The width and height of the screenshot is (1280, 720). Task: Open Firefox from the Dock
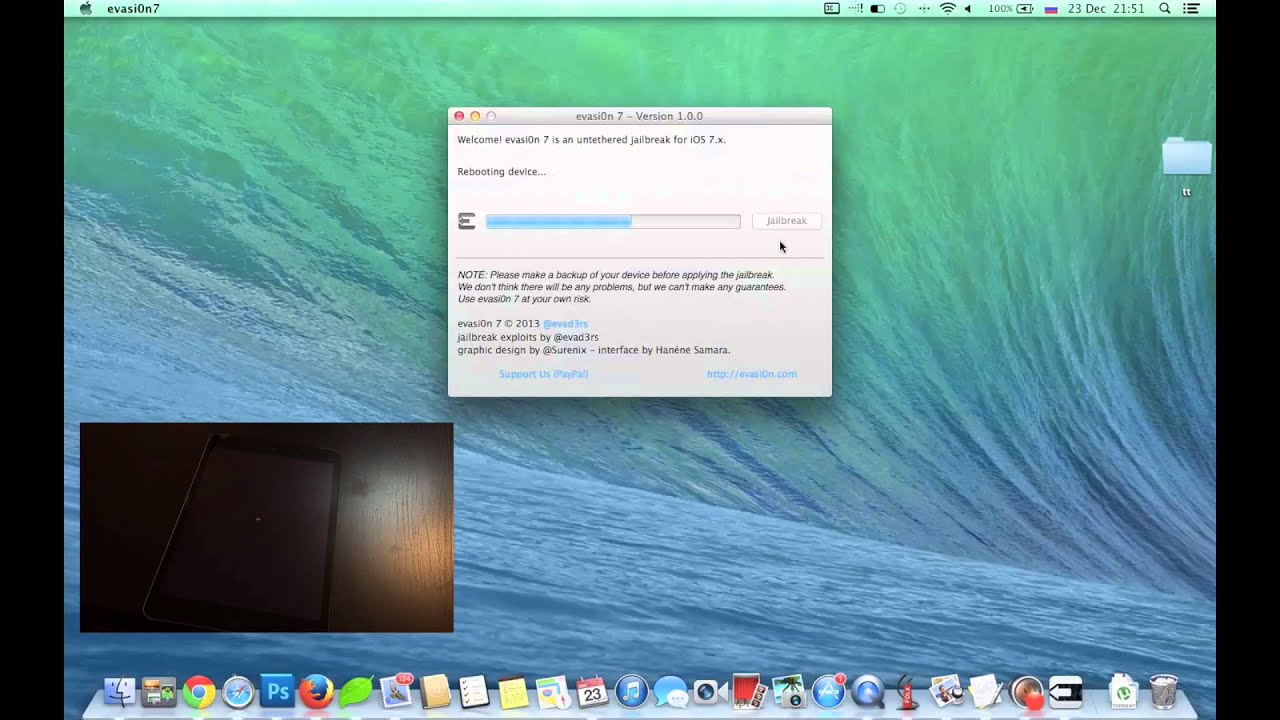(316, 692)
